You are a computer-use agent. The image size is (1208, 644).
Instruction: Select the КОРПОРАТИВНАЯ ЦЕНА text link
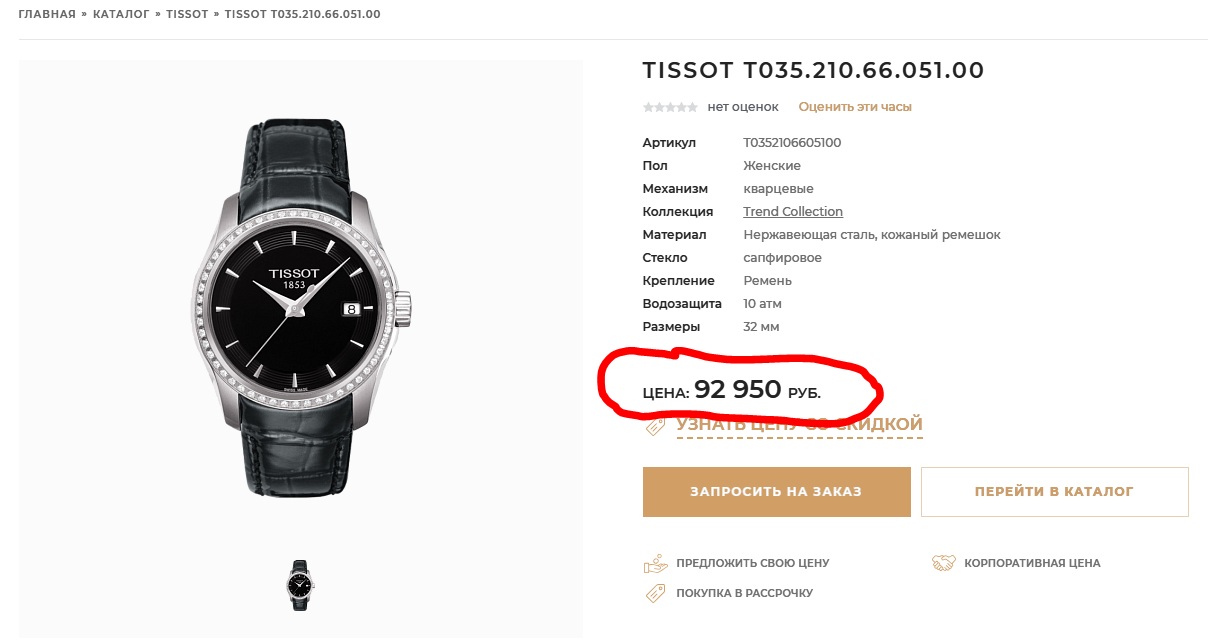pyautogui.click(x=1032, y=563)
